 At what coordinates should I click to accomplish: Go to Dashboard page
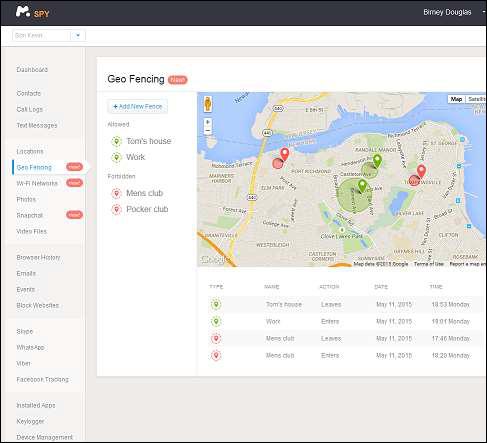pos(32,69)
